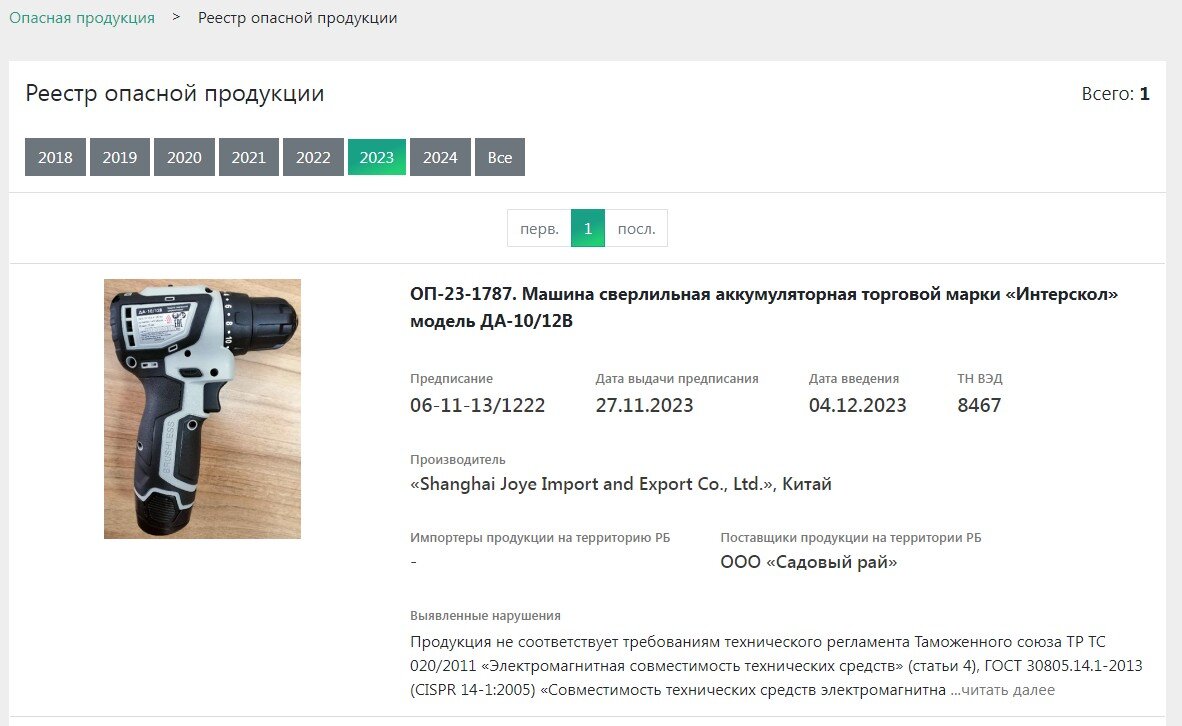The height and width of the screenshot is (726, 1182).
Task: Select the 2018 year filter
Action: pos(55,157)
